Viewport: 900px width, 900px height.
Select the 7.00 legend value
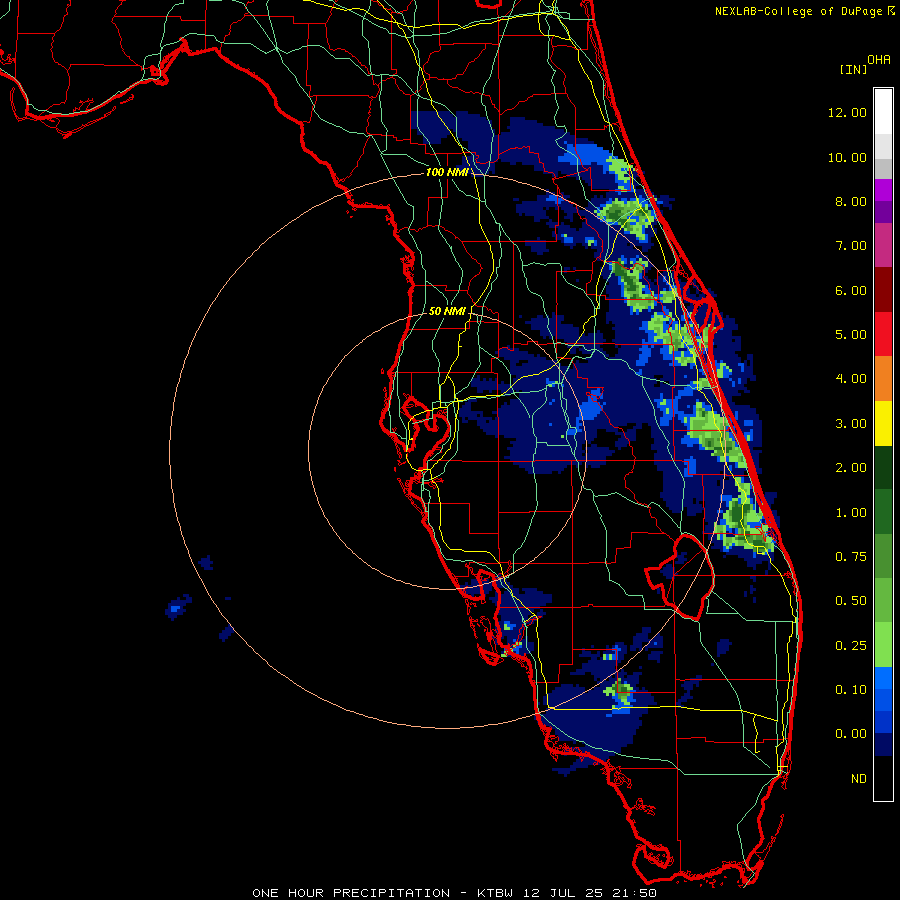pyautogui.click(x=851, y=246)
